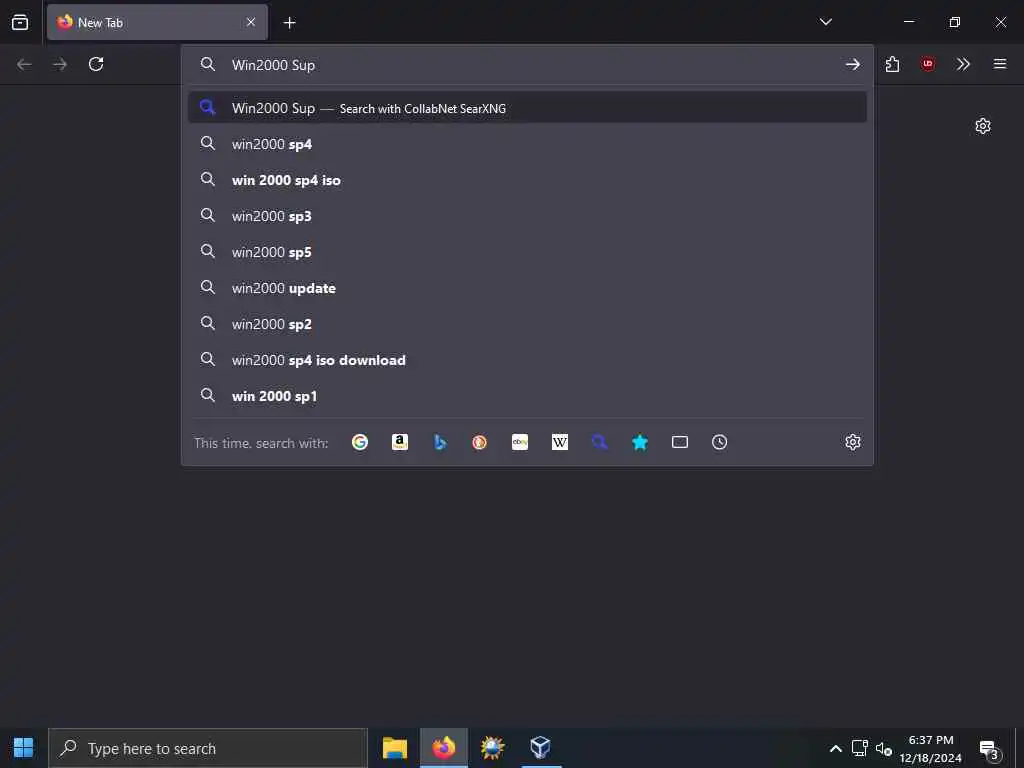The image size is (1024, 768).
Task: Choose suggestion 'win2000 sp3'
Action: (527, 216)
